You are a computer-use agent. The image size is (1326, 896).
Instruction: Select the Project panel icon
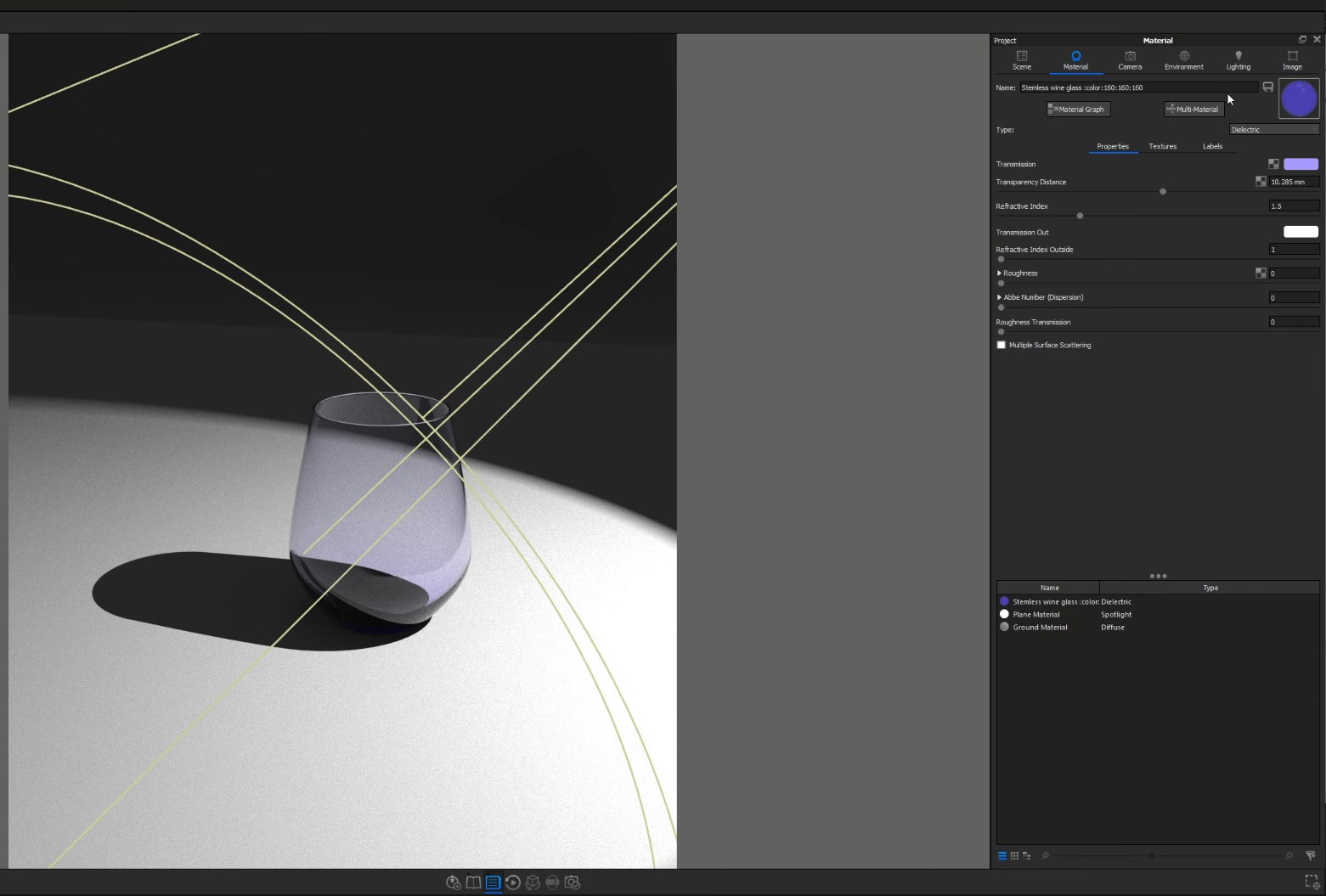[x=493, y=882]
